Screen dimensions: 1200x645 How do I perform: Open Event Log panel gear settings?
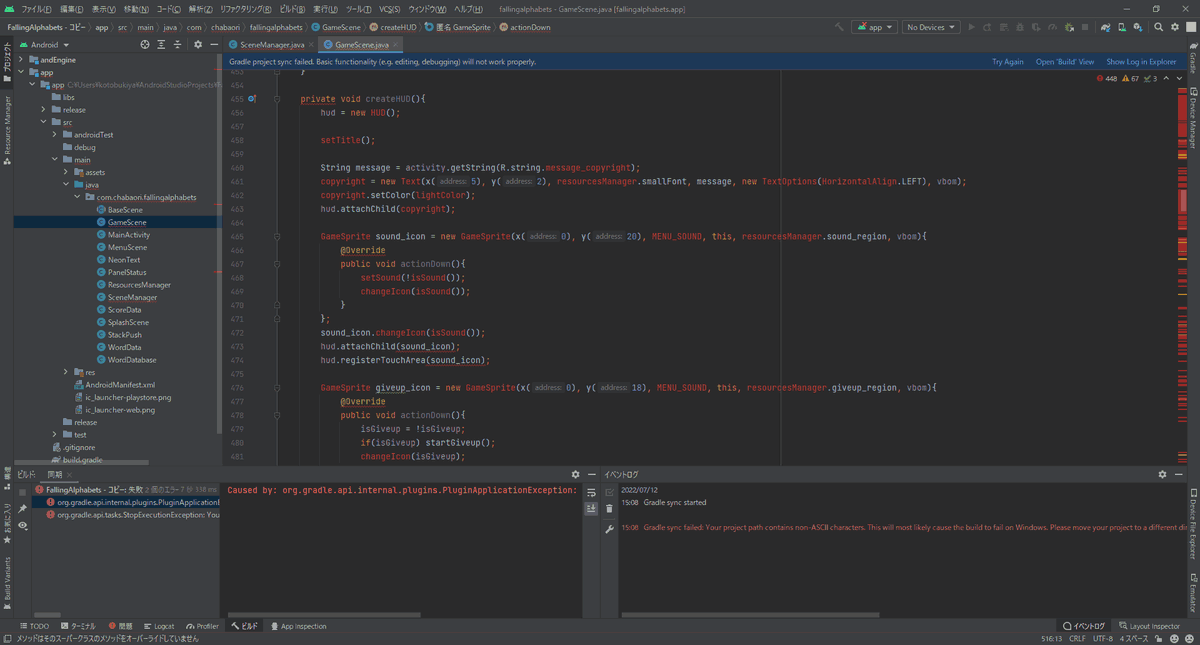coord(1162,474)
